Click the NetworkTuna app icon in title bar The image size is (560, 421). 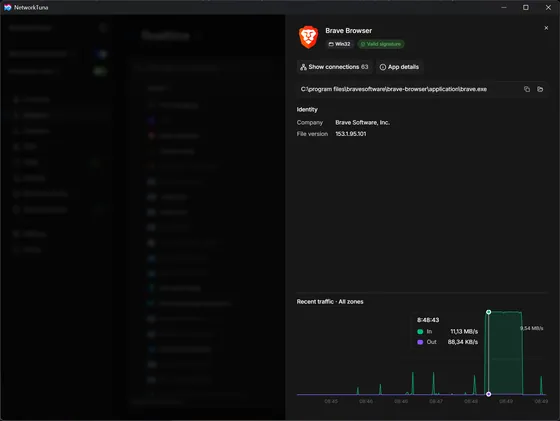(8, 7)
